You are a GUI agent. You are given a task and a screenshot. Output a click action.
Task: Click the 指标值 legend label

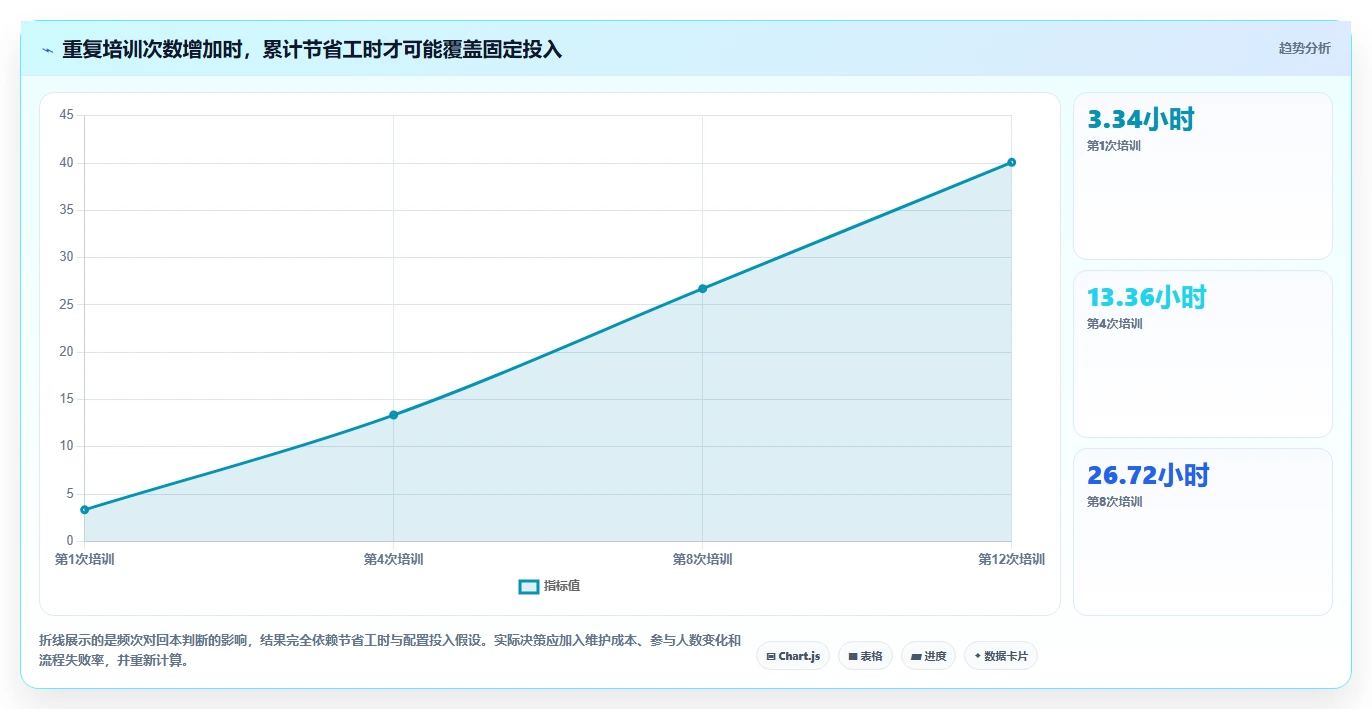pyautogui.click(x=562, y=586)
